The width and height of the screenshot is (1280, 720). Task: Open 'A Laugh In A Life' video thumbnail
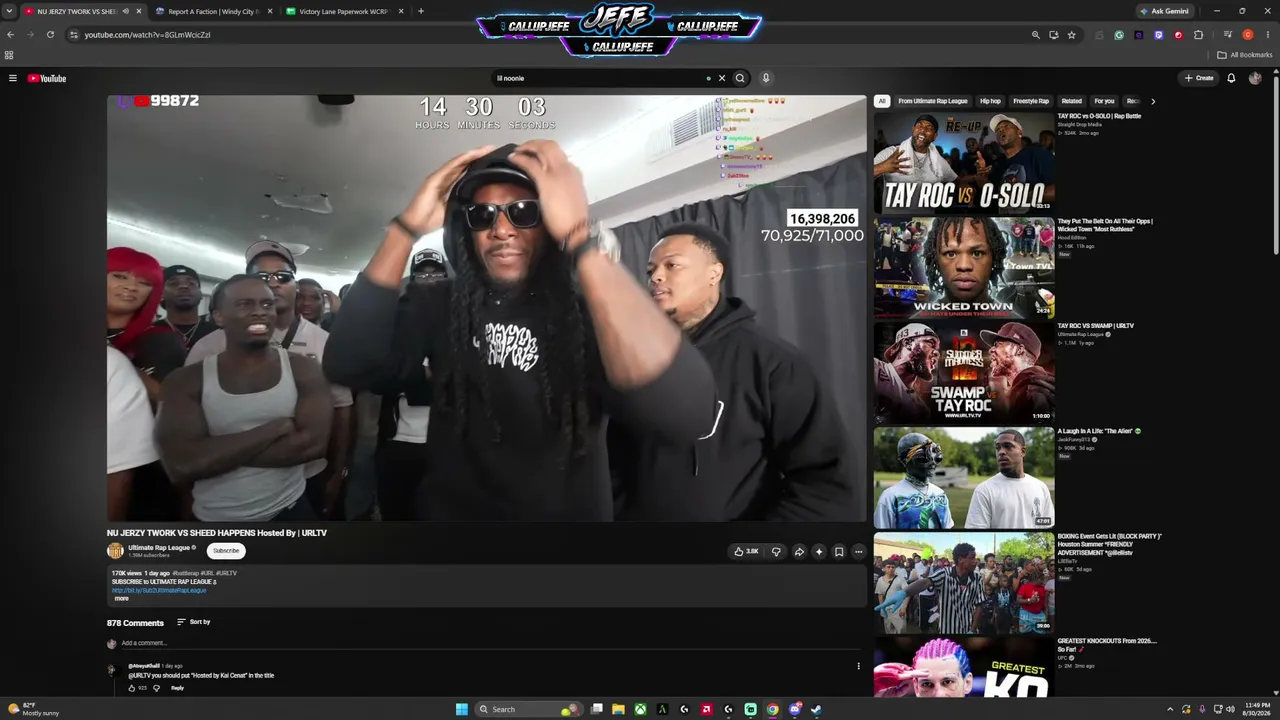point(964,478)
